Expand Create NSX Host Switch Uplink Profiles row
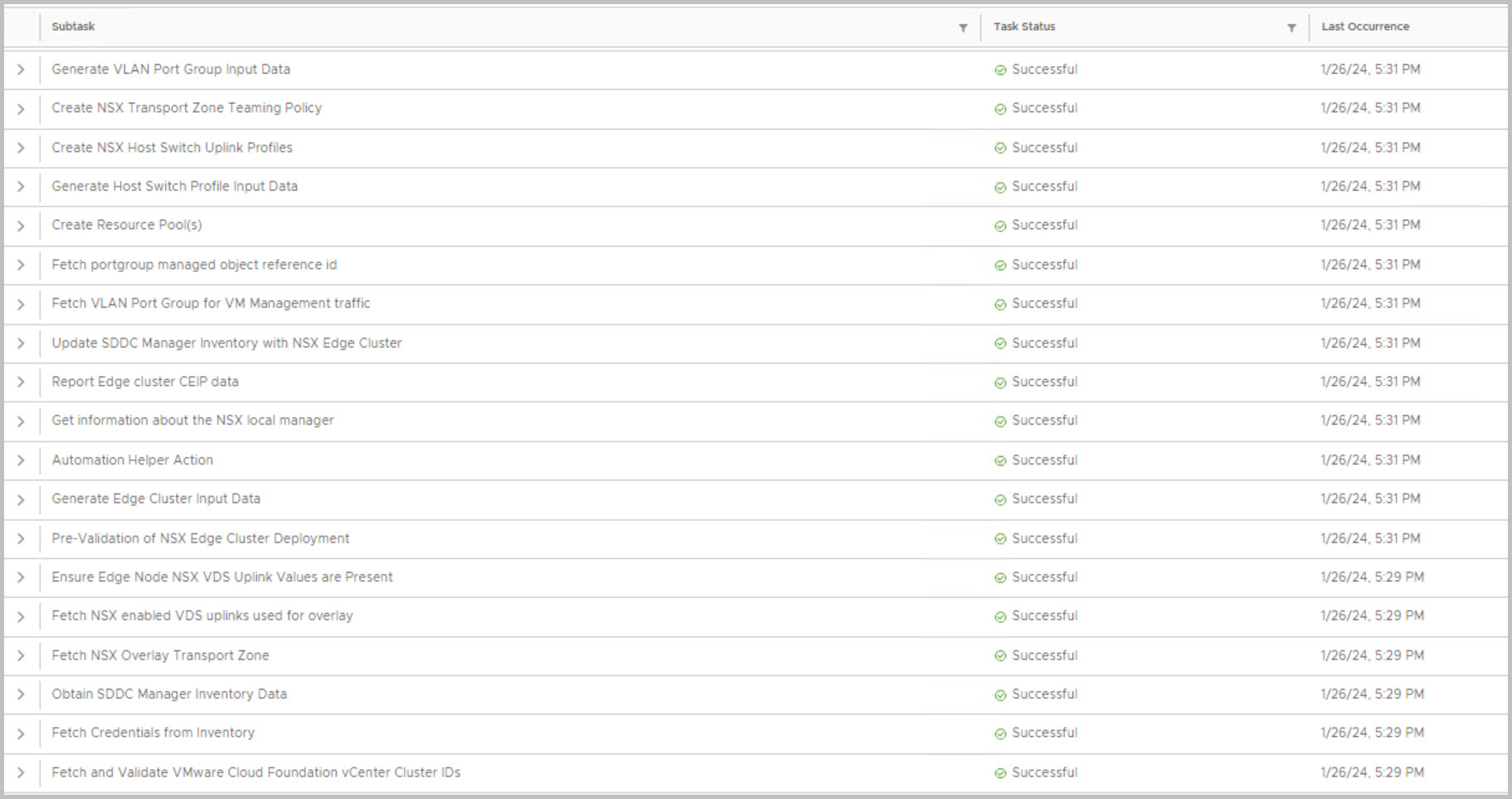This screenshot has height=799, width=1512. pos(21,148)
